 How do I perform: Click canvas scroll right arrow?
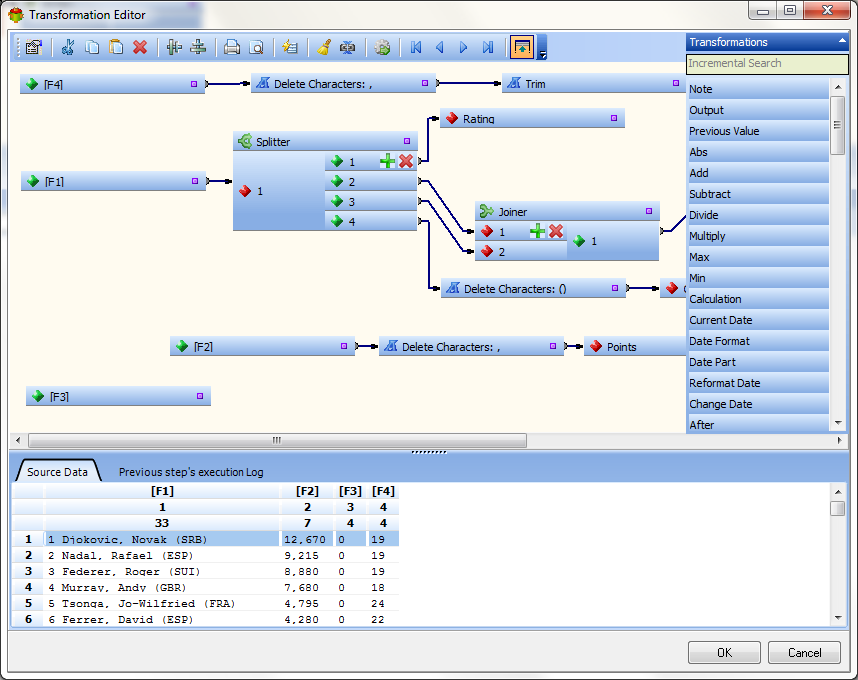[839, 440]
